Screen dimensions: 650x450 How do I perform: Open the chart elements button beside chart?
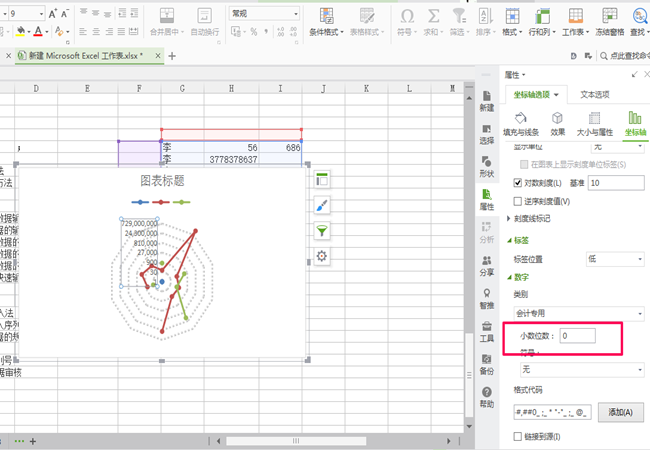[322, 179]
